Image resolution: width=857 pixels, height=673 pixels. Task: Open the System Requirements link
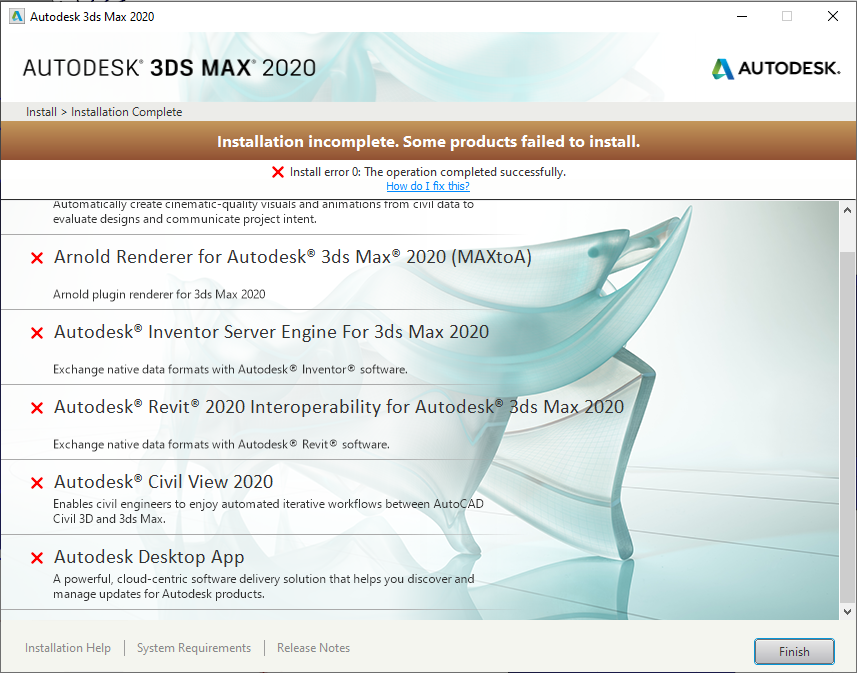tap(194, 648)
